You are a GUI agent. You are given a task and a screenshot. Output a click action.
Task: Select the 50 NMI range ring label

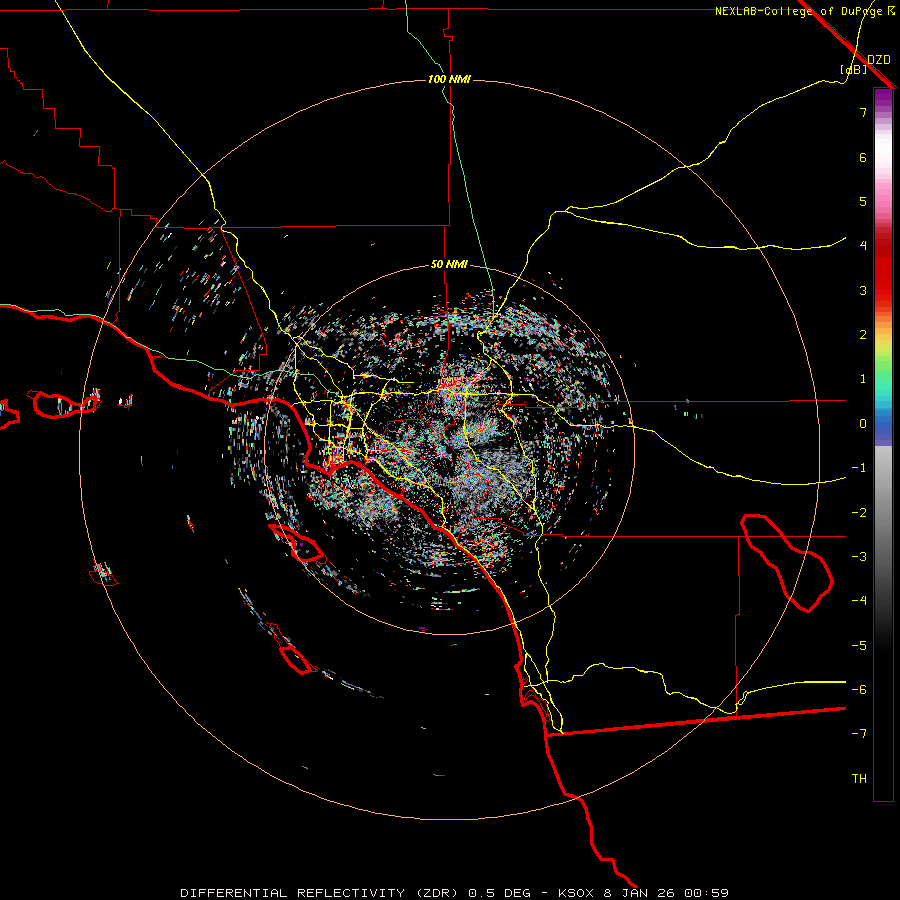click(x=449, y=265)
